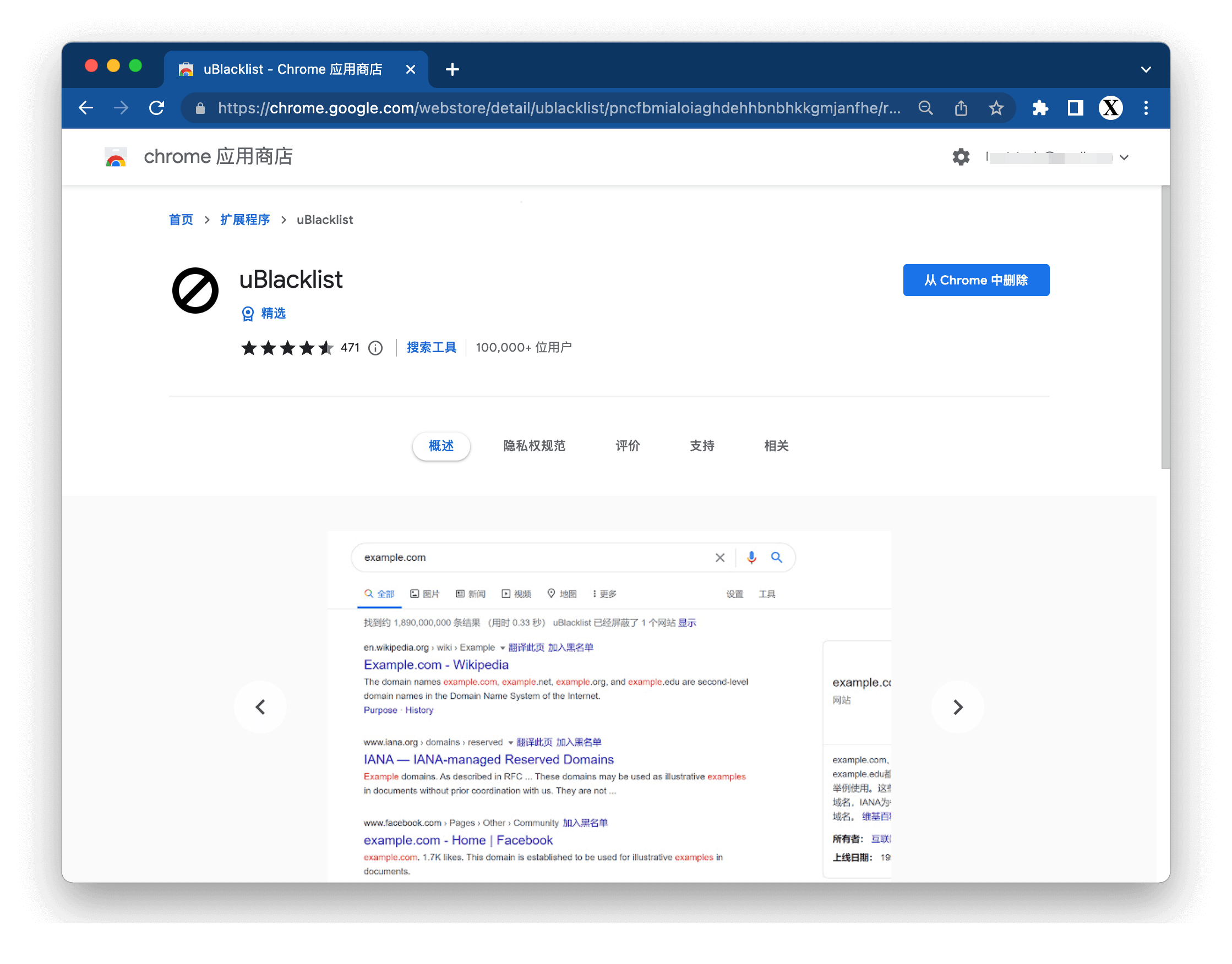Open the address bar zoom magnifier
Image resolution: width=1232 pixels, height=964 pixels.
[925, 108]
